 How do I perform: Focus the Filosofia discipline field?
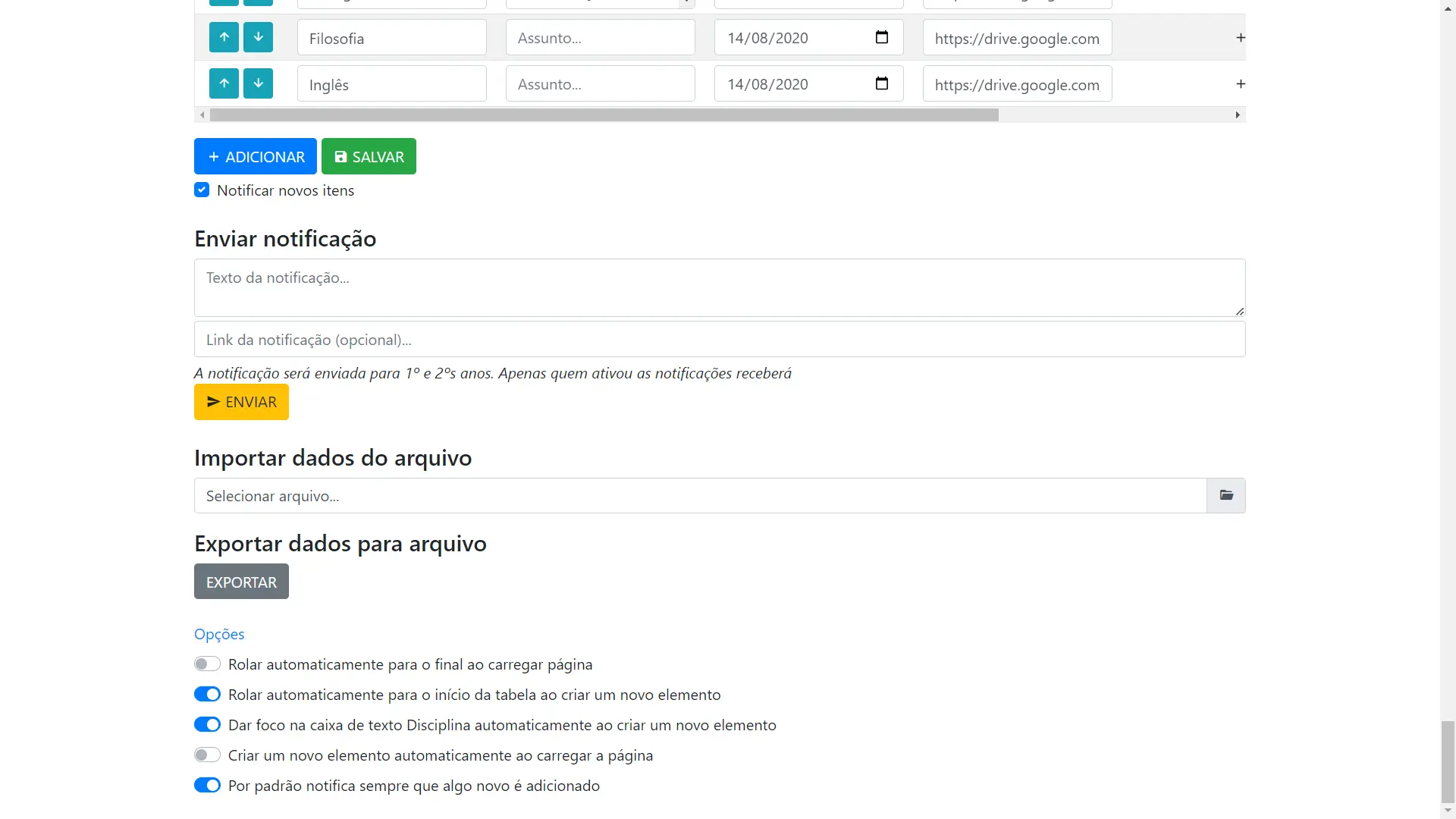point(392,37)
